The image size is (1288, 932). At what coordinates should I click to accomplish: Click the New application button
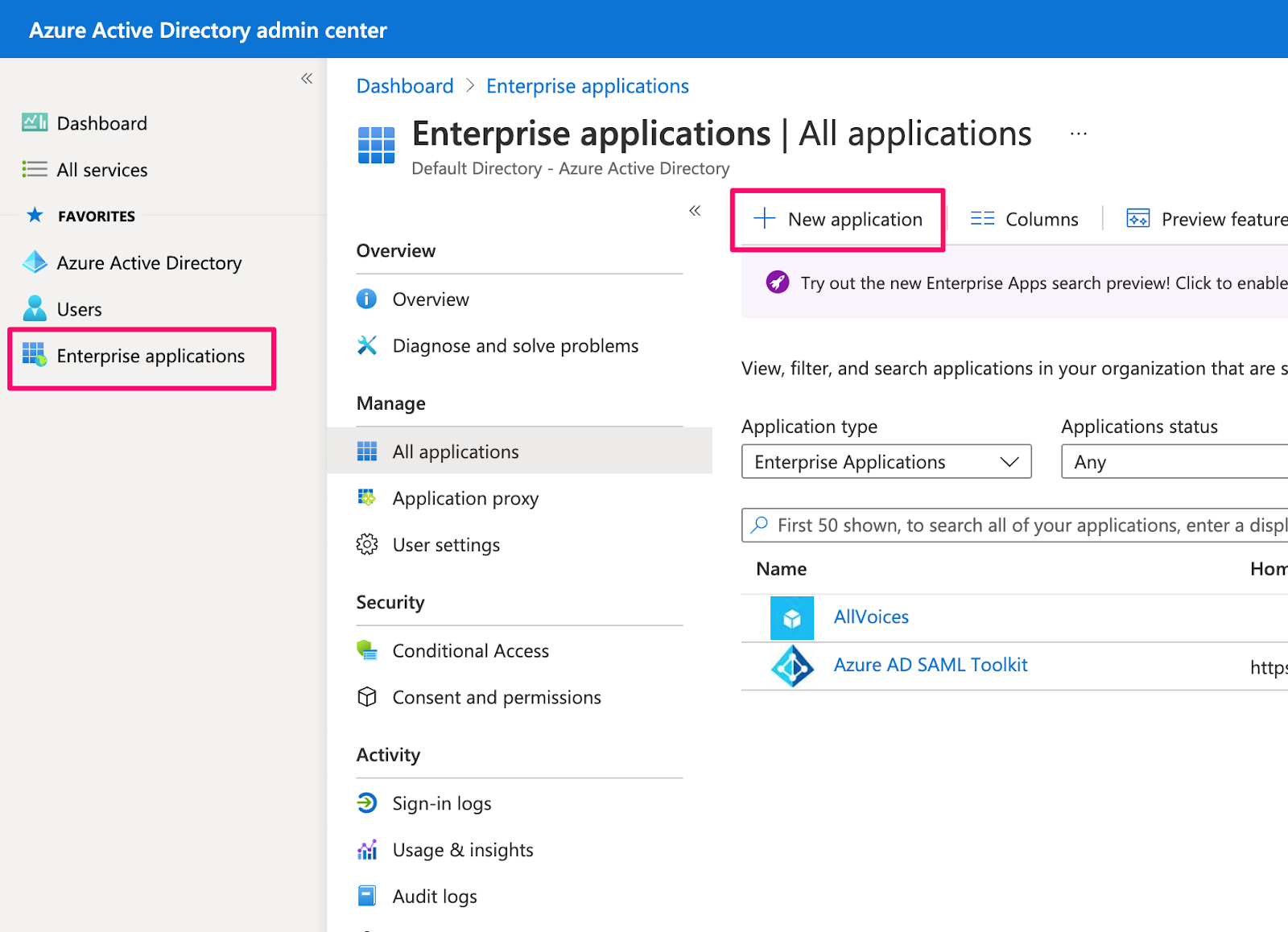click(838, 218)
